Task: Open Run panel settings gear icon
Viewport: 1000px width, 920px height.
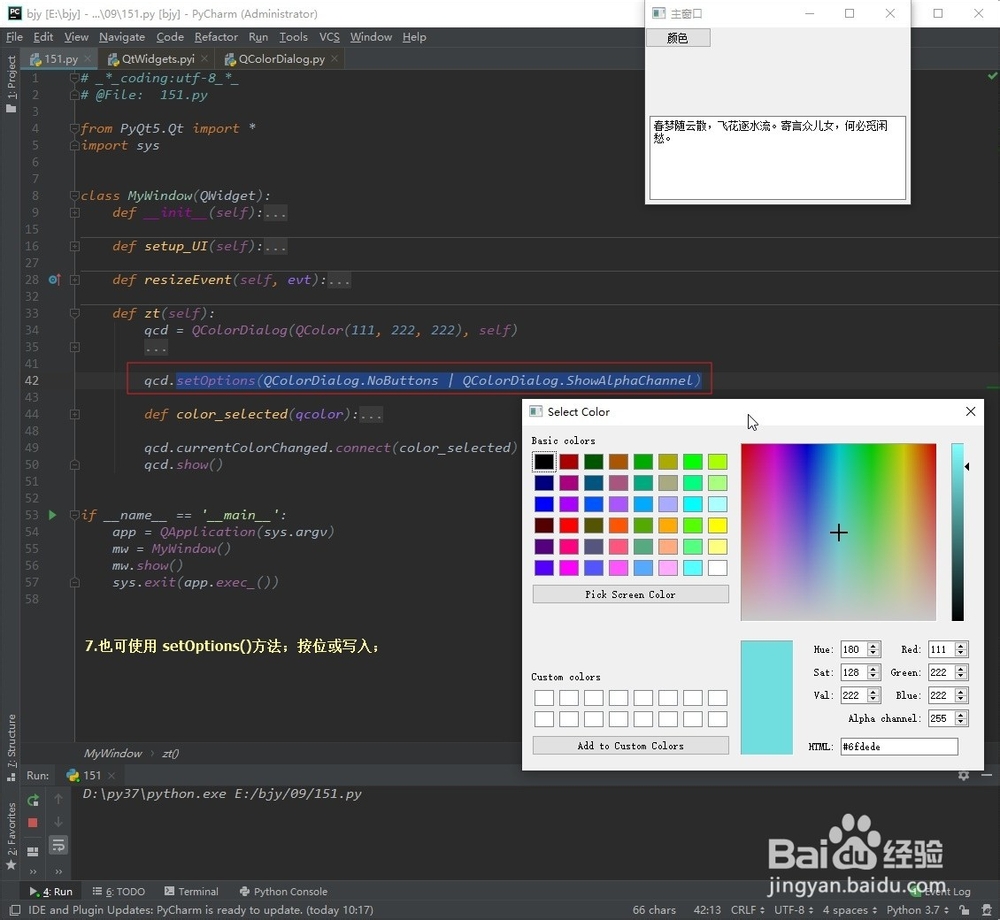Action: (x=964, y=775)
